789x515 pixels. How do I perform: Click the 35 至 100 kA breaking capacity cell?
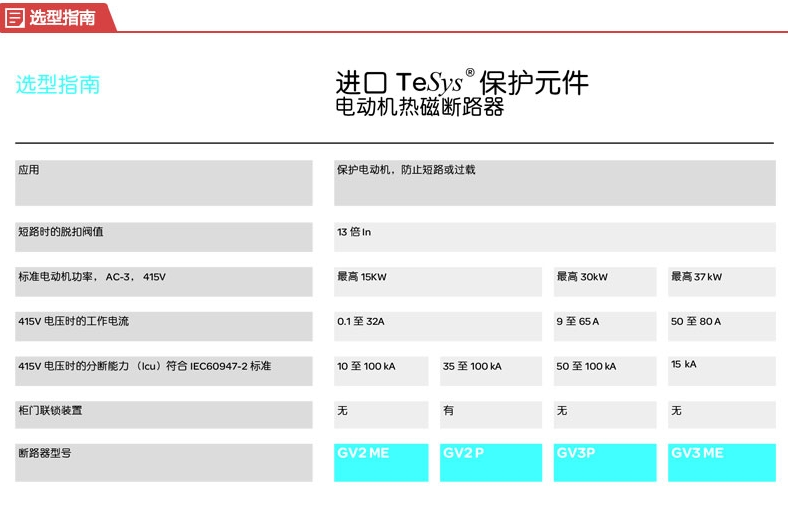472,367
